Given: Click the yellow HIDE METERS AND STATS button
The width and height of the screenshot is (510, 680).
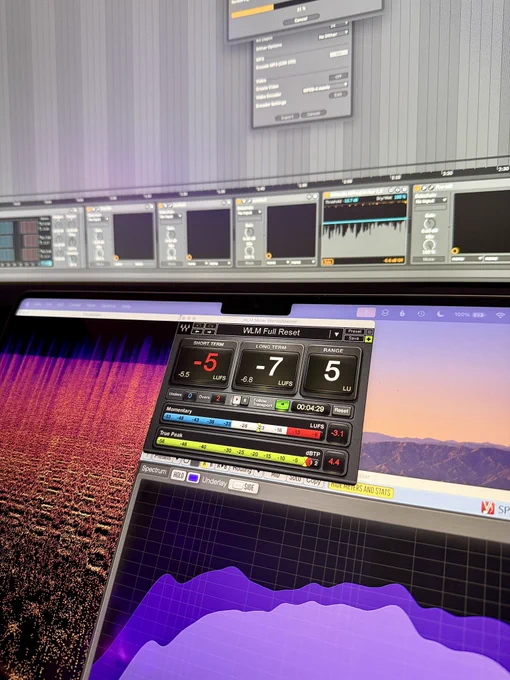Looking at the screenshot, I should (x=361, y=490).
